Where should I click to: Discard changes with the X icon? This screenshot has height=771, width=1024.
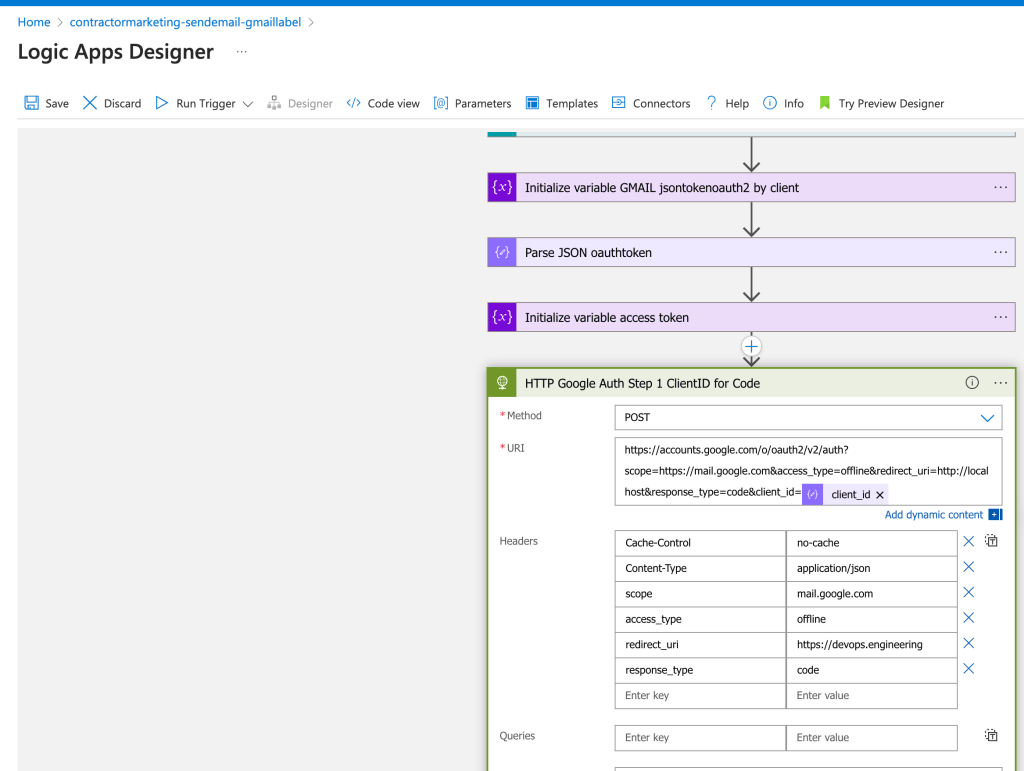click(90, 103)
